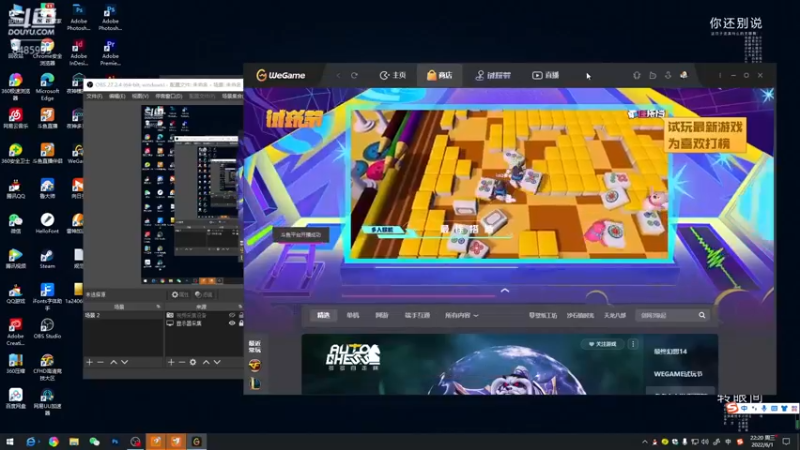Expand the 所有内容 dropdown

tap(461, 315)
